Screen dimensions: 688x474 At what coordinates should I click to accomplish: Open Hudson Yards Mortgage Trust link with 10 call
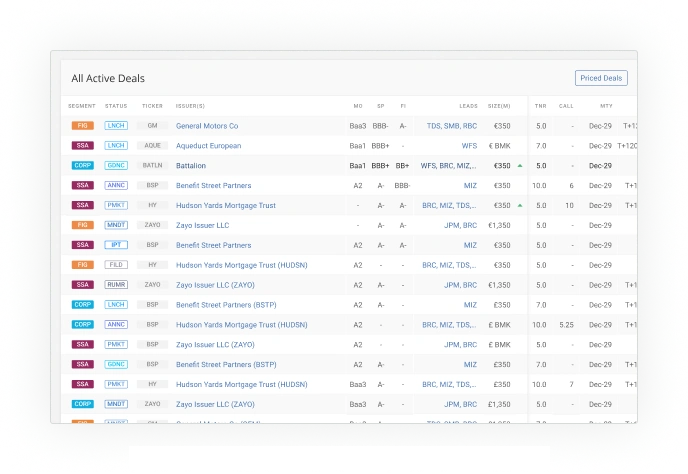[x=226, y=205]
